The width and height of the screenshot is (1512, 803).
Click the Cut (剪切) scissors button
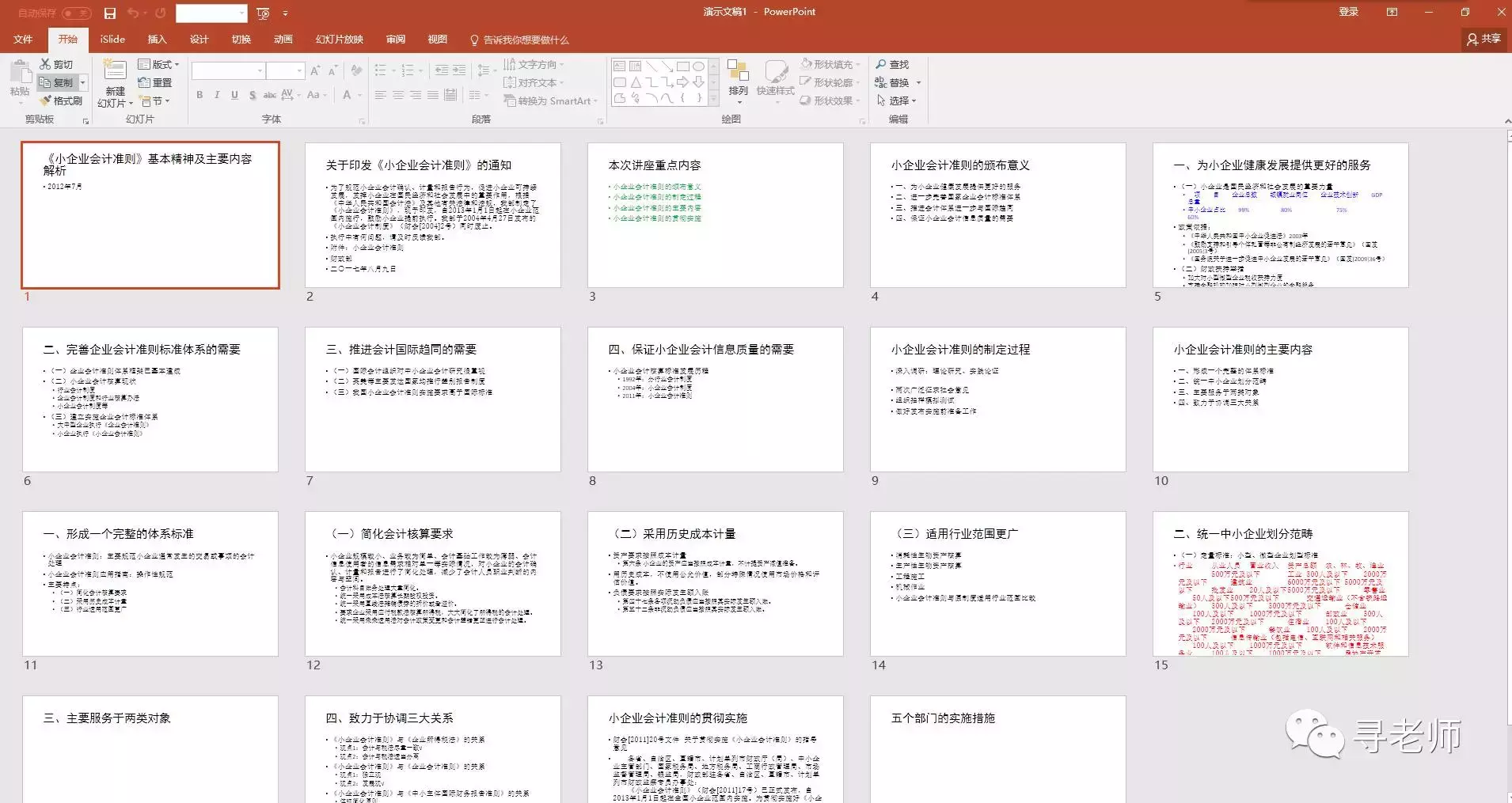[56, 64]
